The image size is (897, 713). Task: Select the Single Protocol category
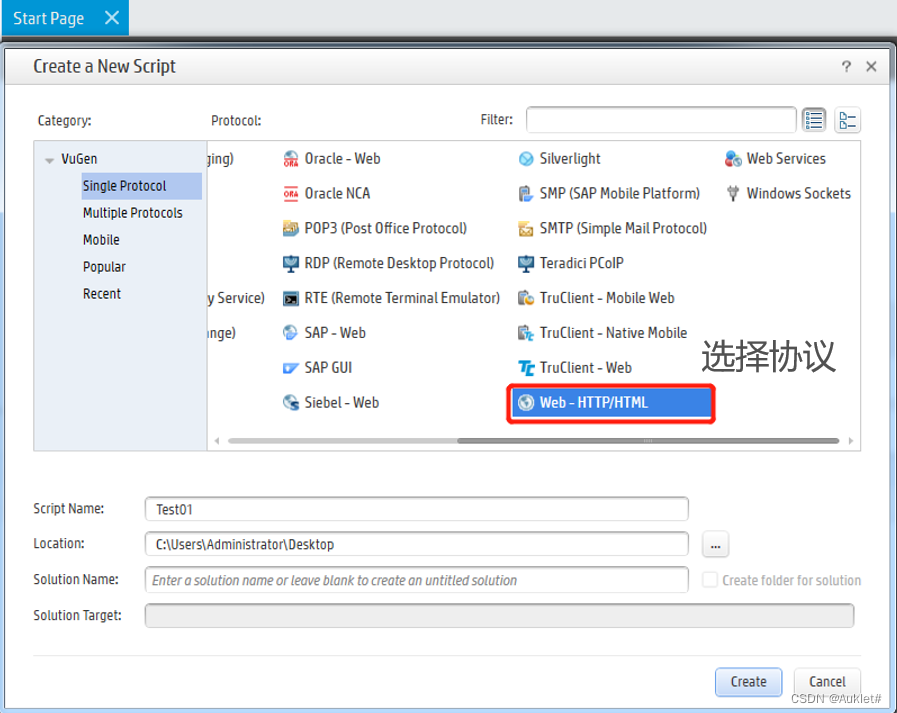click(x=141, y=186)
